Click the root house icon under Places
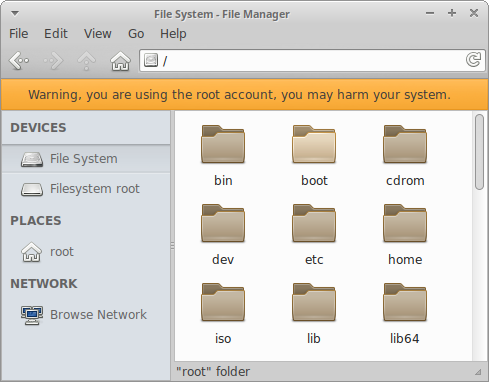Screen dimensions: 489x382 coord(32,252)
